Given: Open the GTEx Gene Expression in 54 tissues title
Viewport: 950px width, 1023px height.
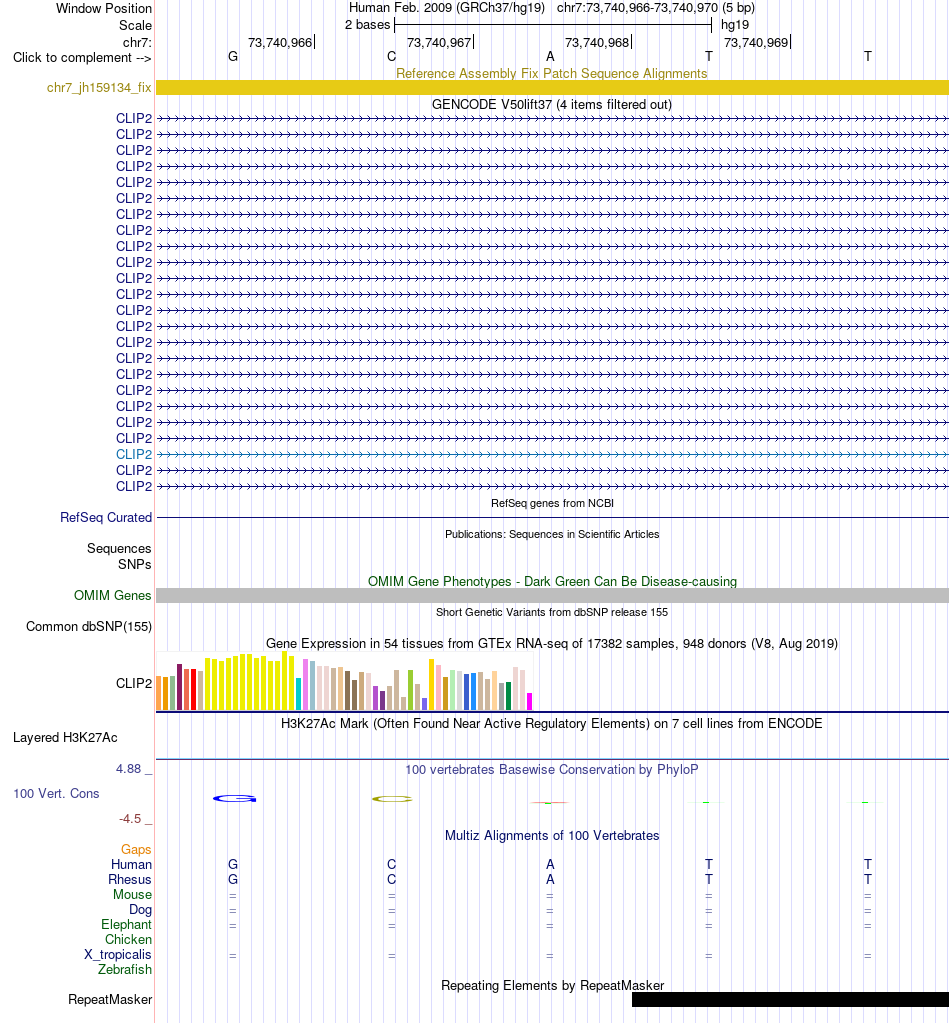Looking at the screenshot, I should (x=552, y=643).
